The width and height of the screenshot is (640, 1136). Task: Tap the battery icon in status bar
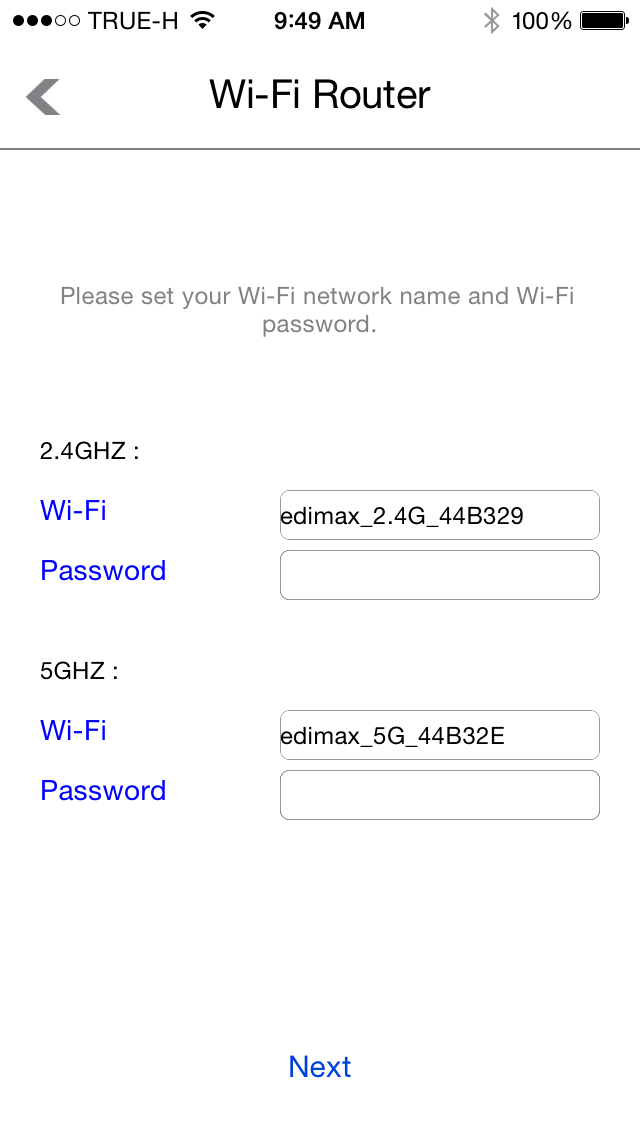pos(603,20)
